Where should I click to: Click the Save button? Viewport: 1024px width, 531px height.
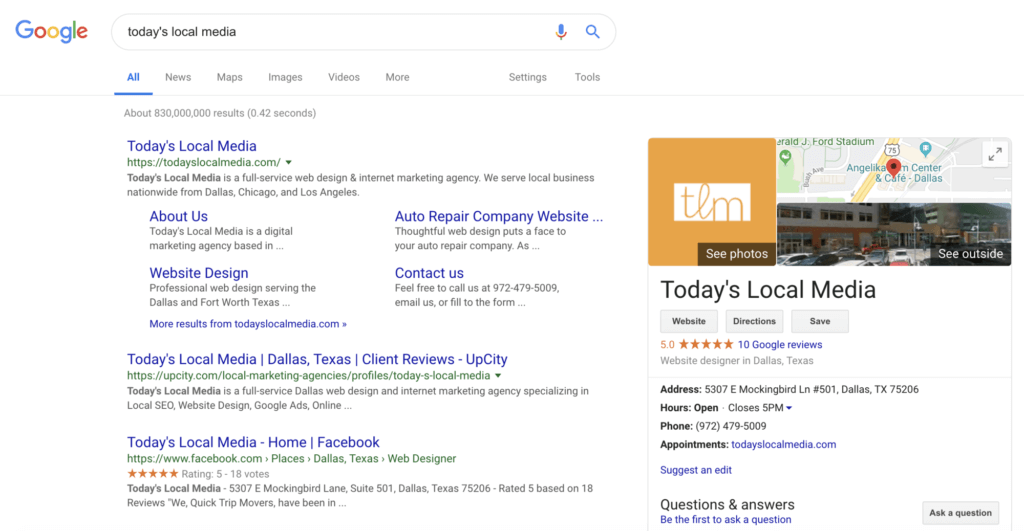(x=820, y=321)
